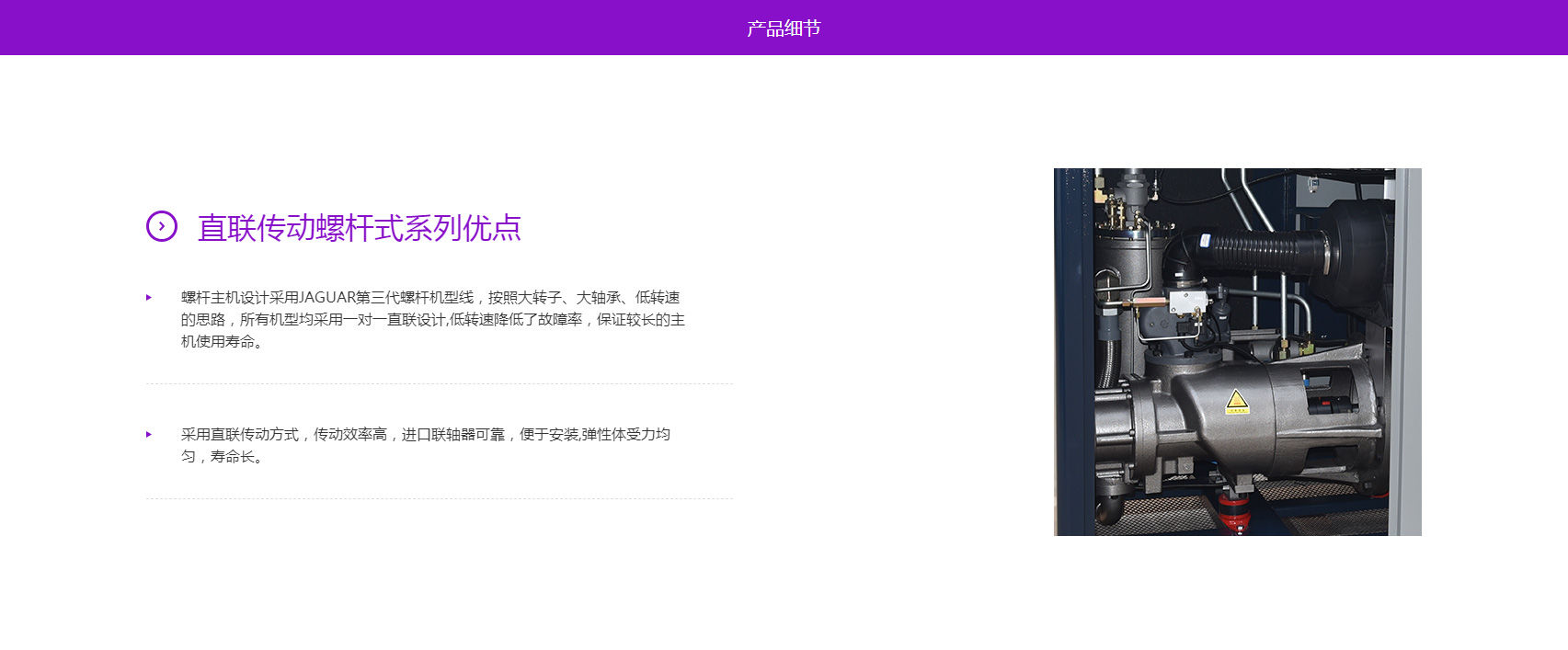1568x650 pixels.
Task: Open the compressor machine product photo
Action: 1237,352
